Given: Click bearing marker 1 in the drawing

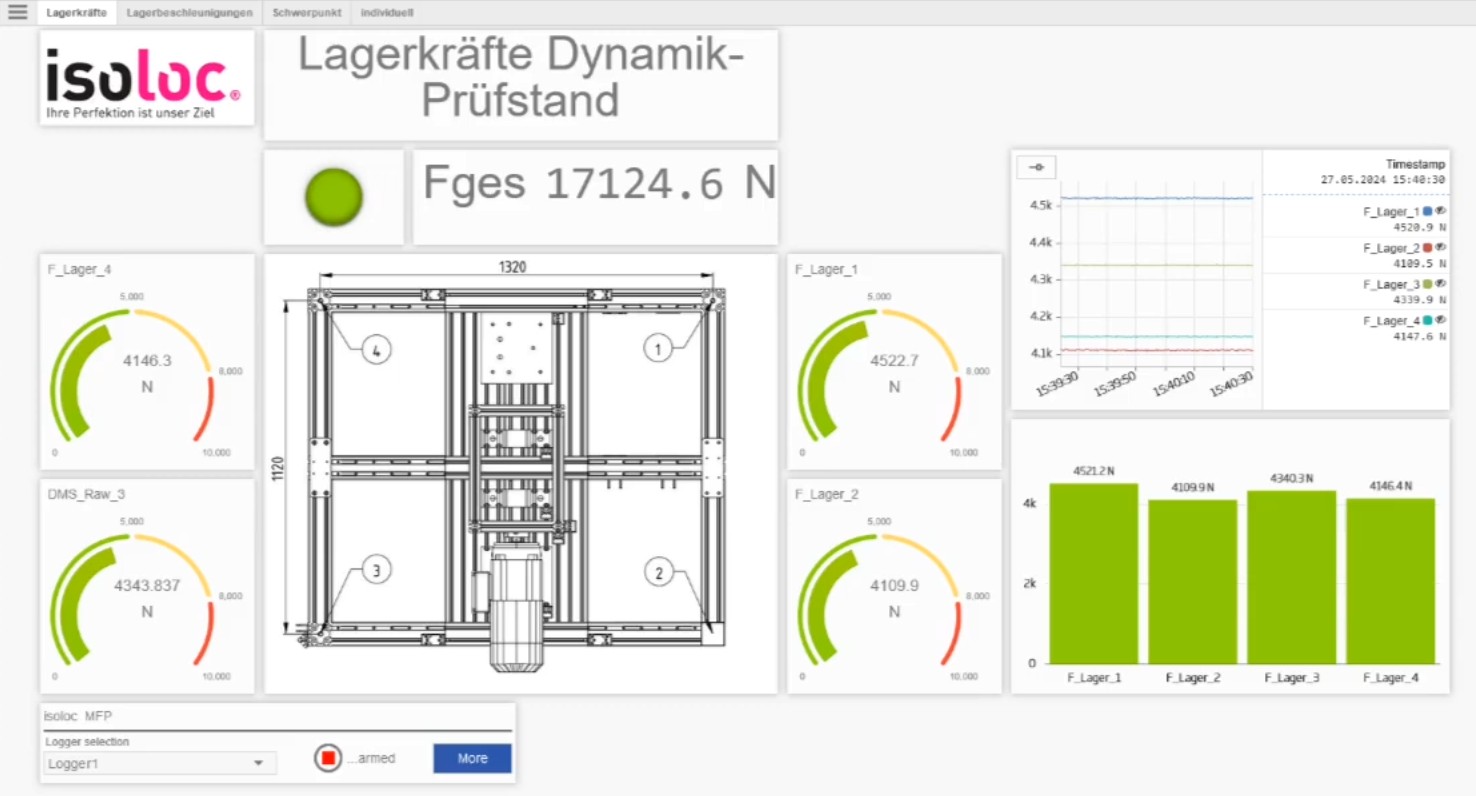Looking at the screenshot, I should tap(657, 349).
